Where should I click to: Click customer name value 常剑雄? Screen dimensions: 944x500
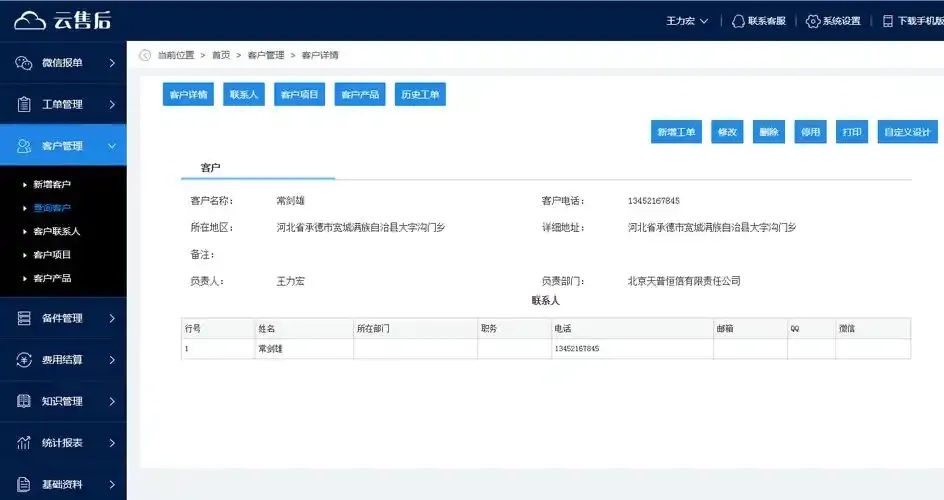click(x=290, y=201)
